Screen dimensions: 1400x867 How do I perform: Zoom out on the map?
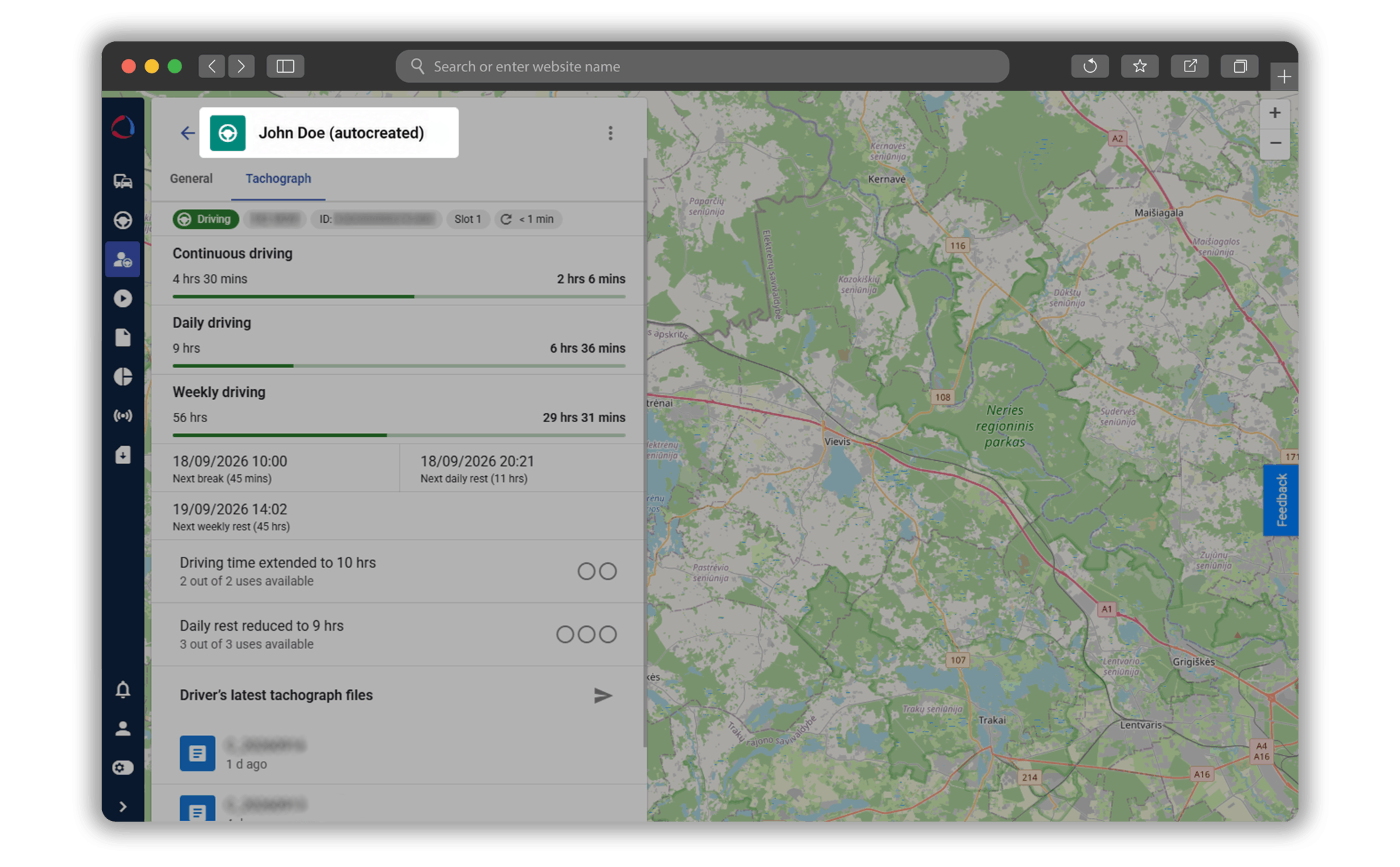(x=1275, y=143)
